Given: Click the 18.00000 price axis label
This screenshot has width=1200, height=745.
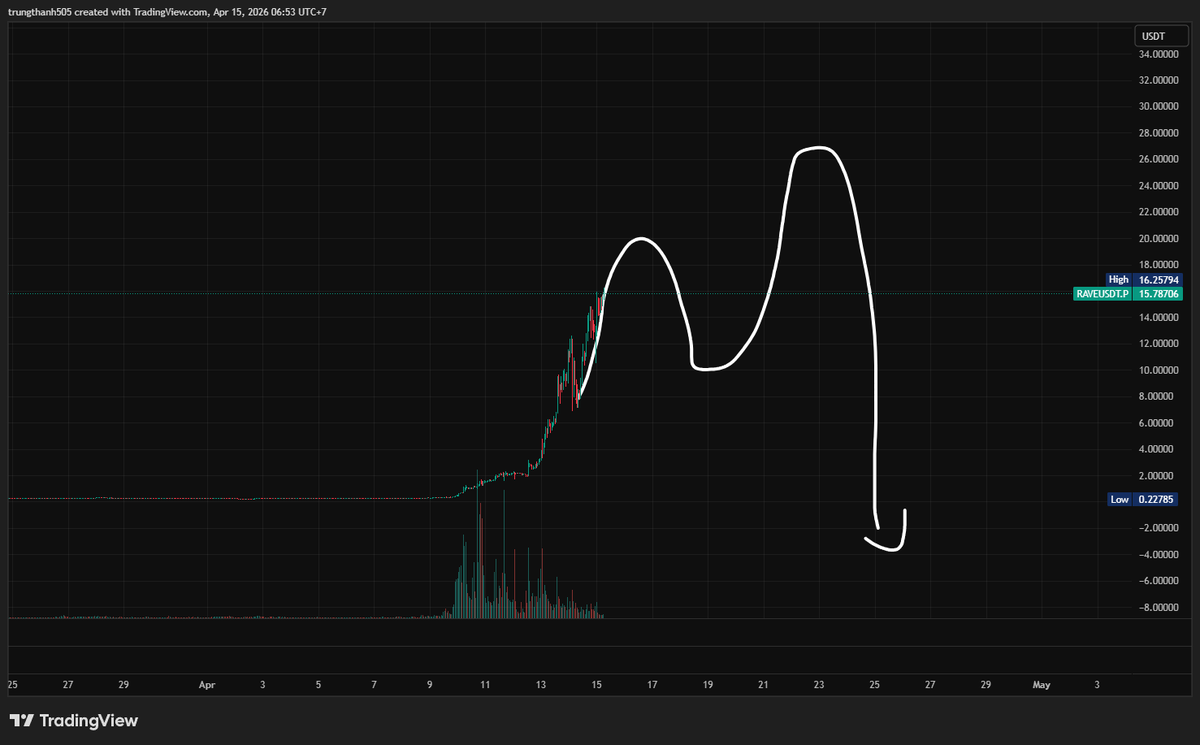Looking at the screenshot, I should click(1160, 265).
